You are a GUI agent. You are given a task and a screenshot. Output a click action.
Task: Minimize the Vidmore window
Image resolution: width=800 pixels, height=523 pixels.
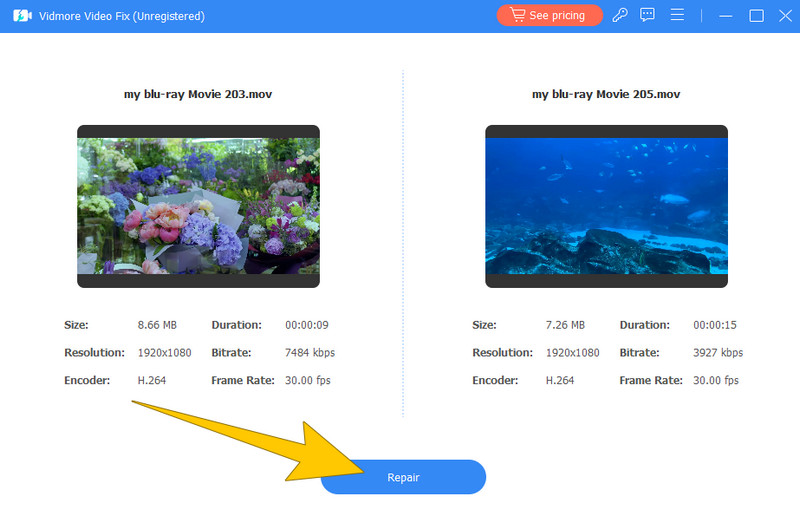[727, 16]
